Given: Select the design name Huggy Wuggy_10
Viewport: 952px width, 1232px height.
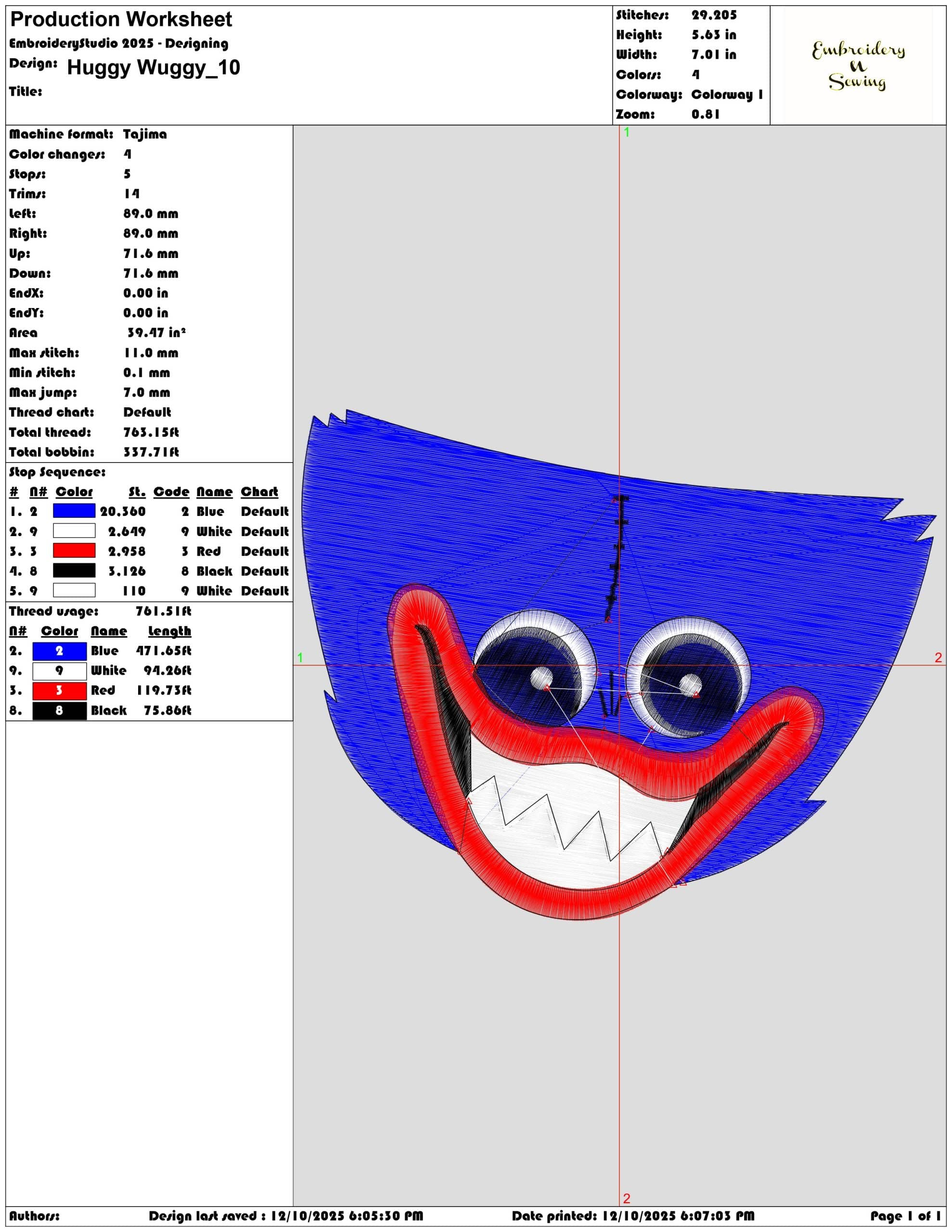Looking at the screenshot, I should click(154, 67).
